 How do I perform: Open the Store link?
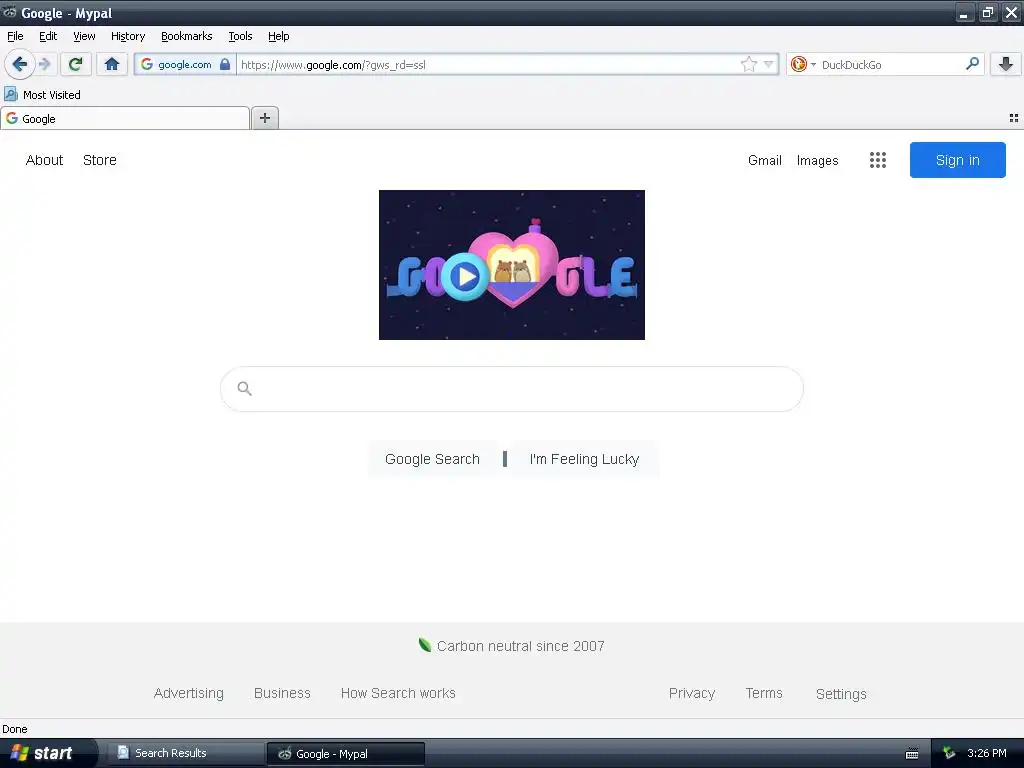(100, 160)
